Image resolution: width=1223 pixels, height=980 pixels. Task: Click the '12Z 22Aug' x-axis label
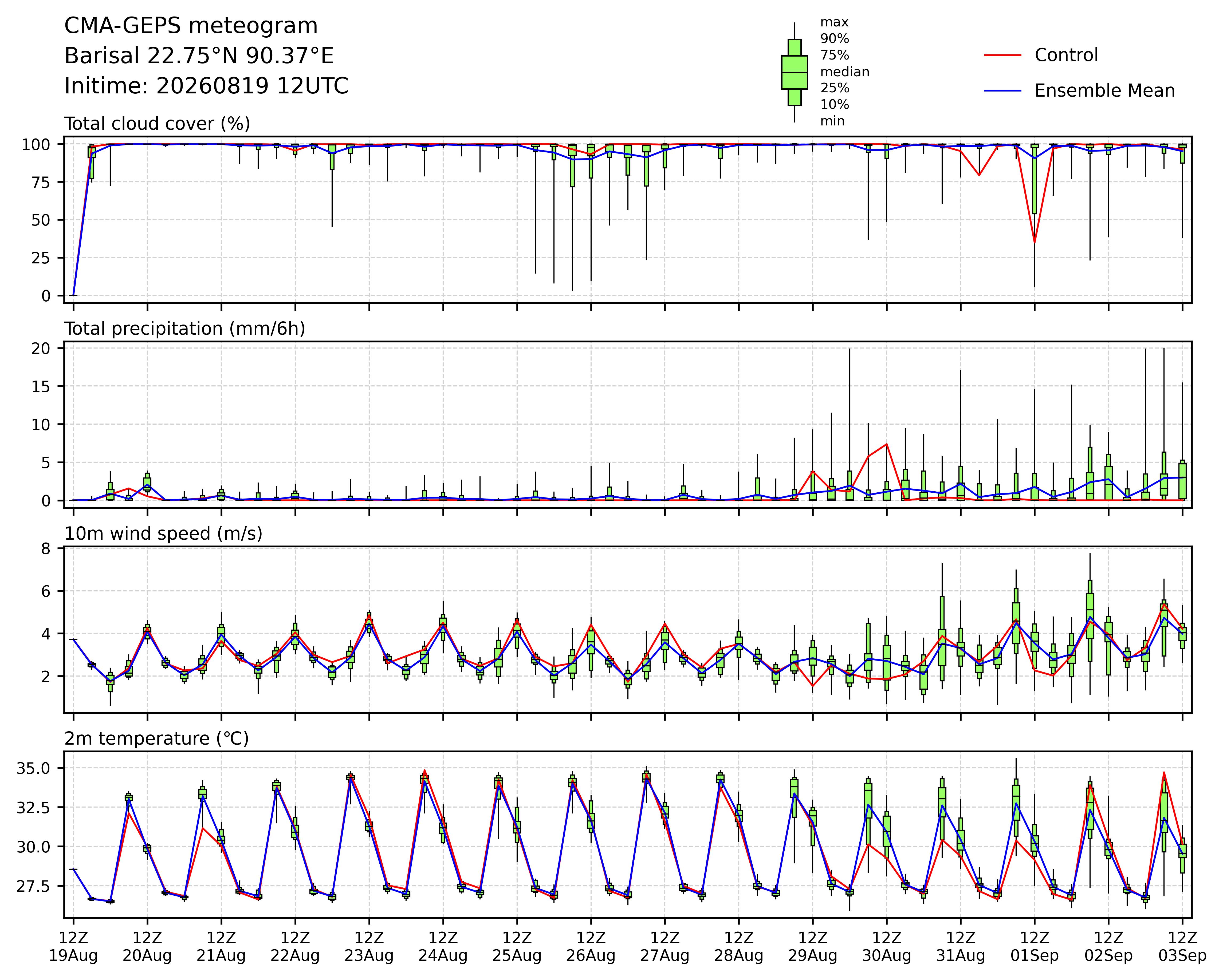point(295,947)
